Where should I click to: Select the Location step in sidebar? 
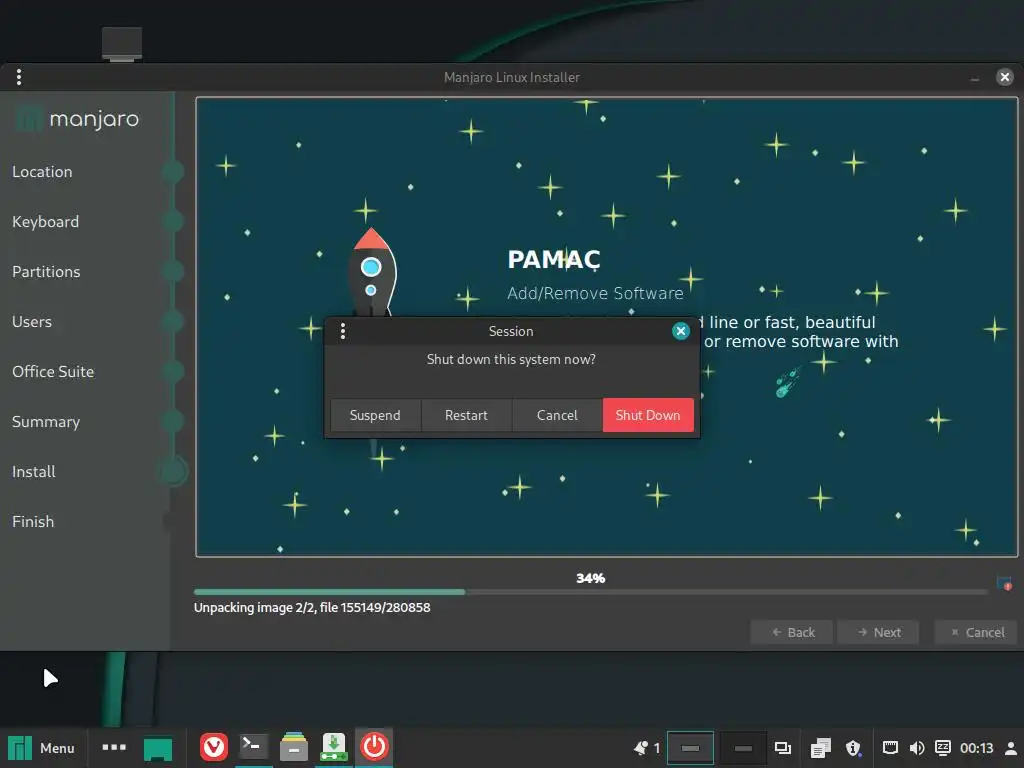[42, 172]
